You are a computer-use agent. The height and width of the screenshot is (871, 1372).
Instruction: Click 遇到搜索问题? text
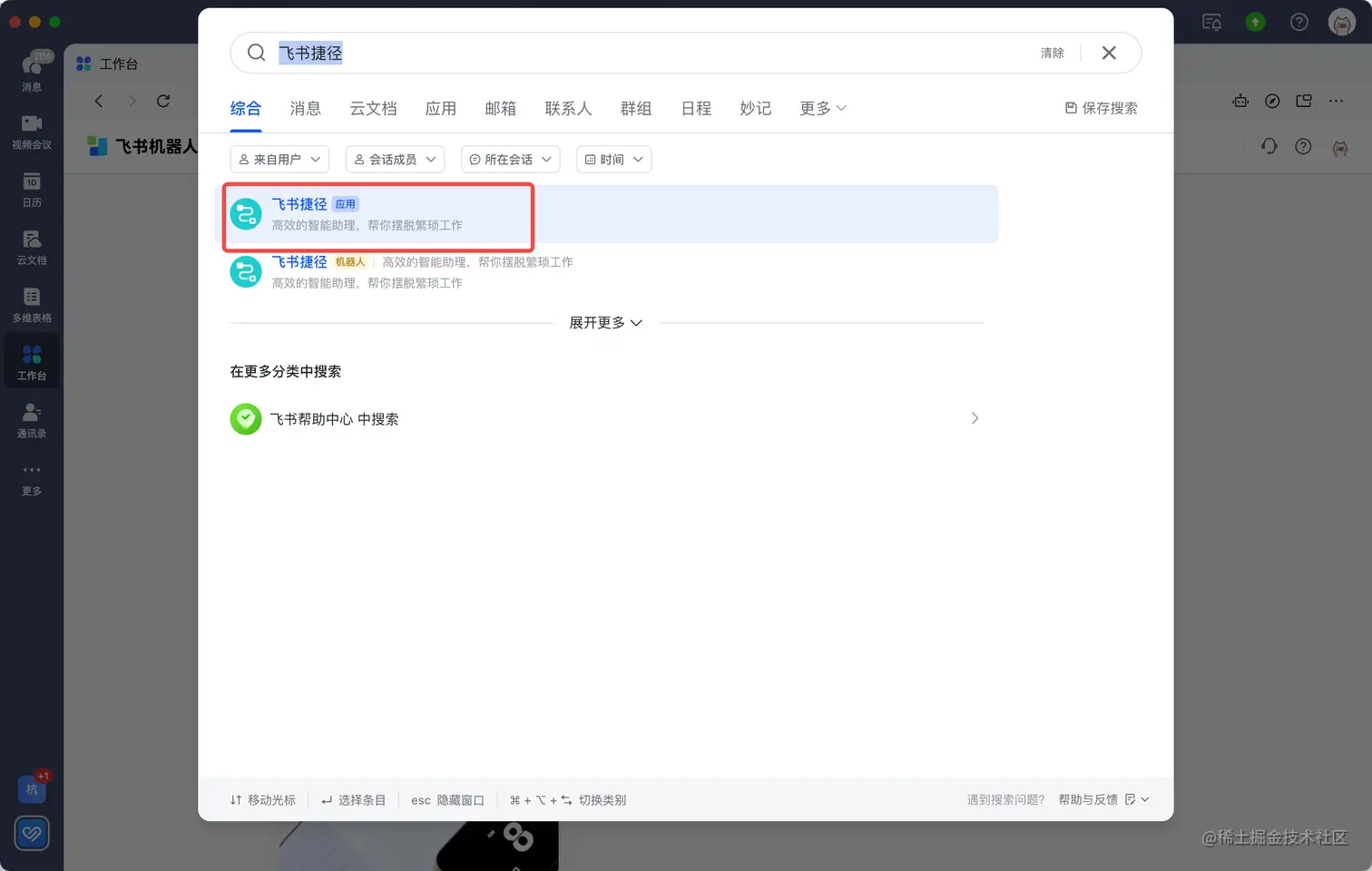1005,799
